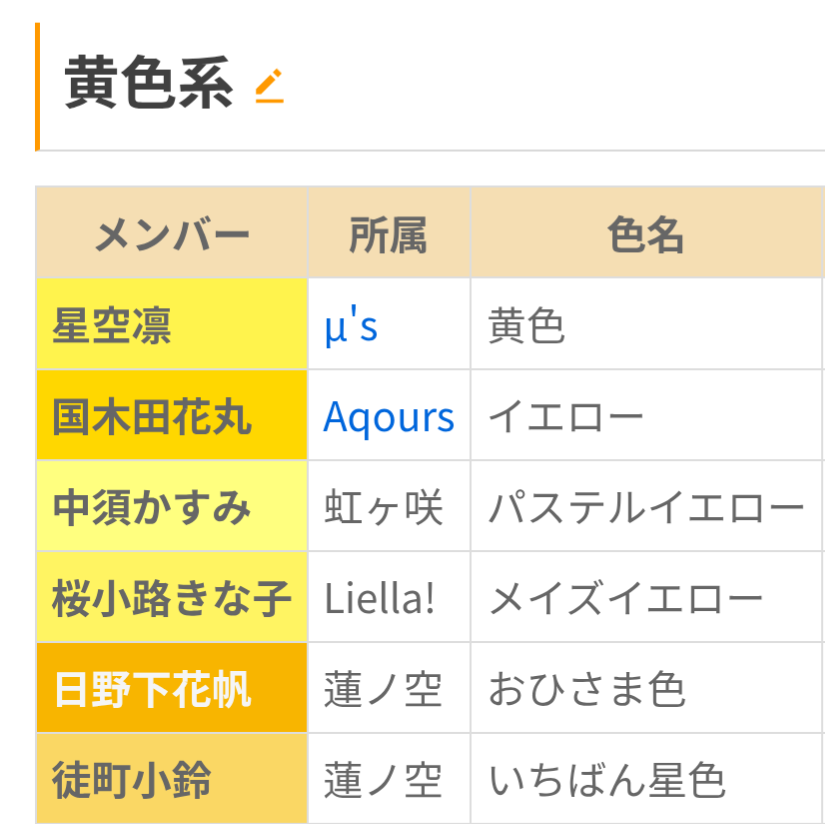Click the orange pencil edit icon
This screenshot has width=825, height=824.
[269, 85]
